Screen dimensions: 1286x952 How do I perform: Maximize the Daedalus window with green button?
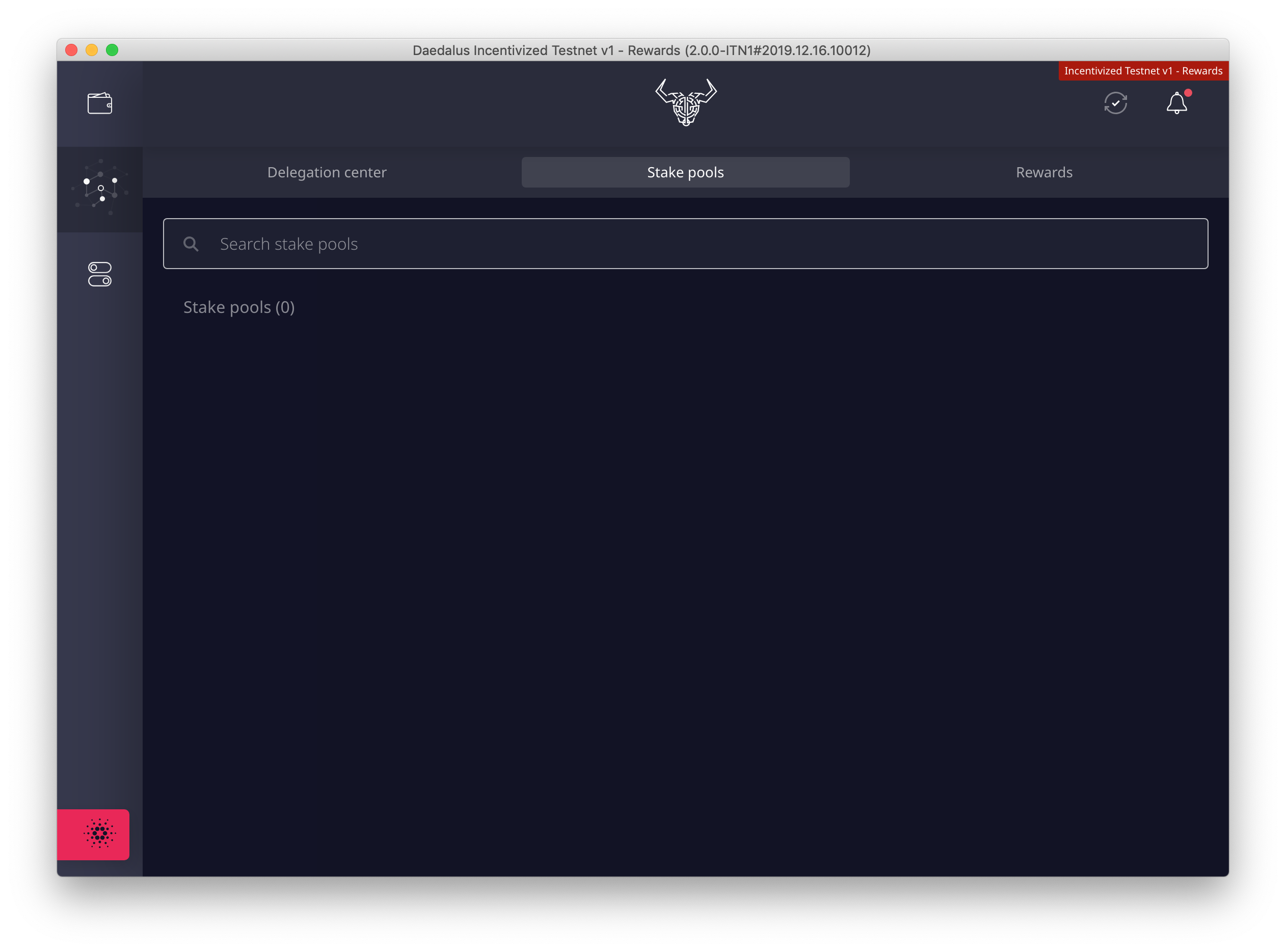tap(113, 50)
